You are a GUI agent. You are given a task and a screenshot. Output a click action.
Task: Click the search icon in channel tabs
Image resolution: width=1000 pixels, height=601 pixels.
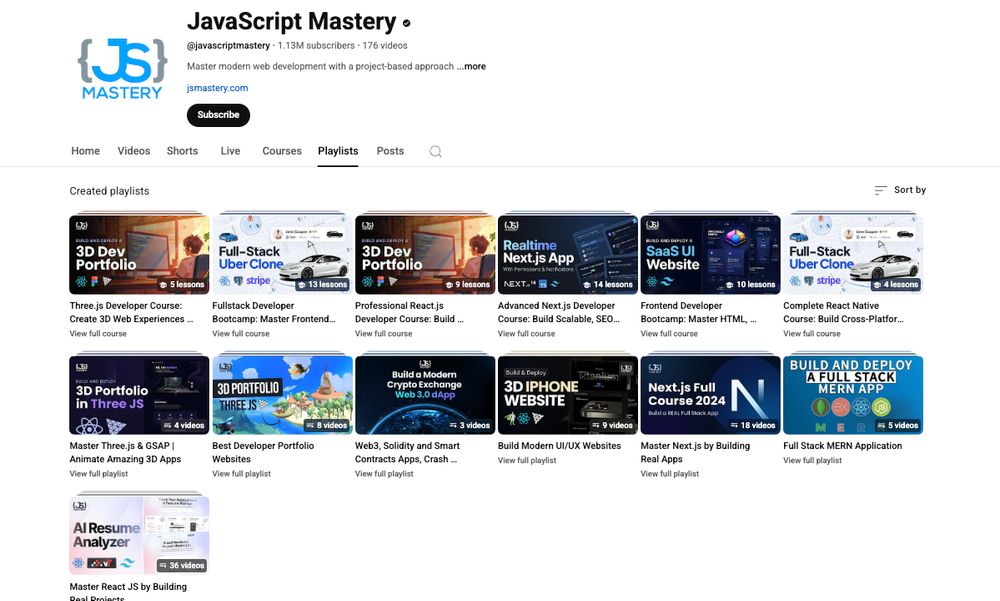pos(436,151)
